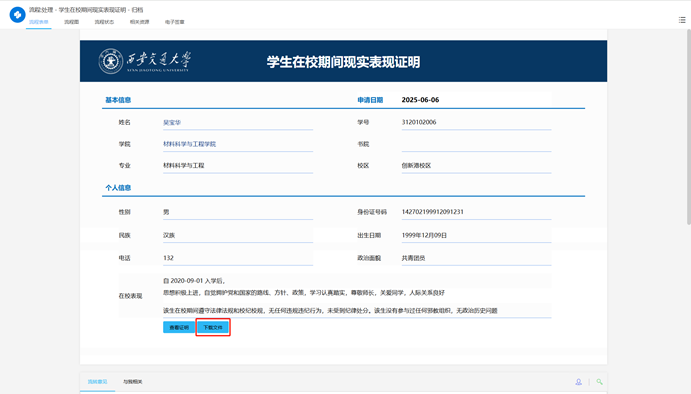The image size is (691, 394).
Task: Open the 材料科学与工程学院 college link
Action: click(189, 144)
